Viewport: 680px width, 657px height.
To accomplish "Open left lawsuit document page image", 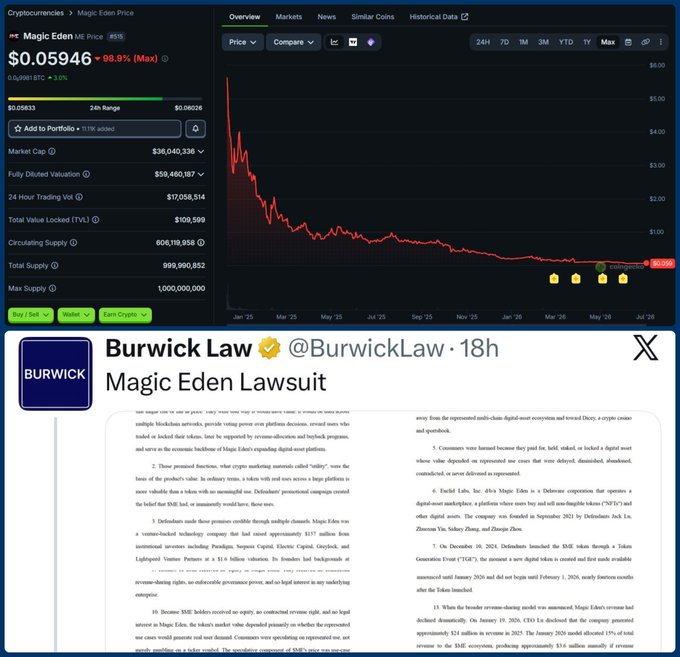I will pyautogui.click(x=243, y=531).
